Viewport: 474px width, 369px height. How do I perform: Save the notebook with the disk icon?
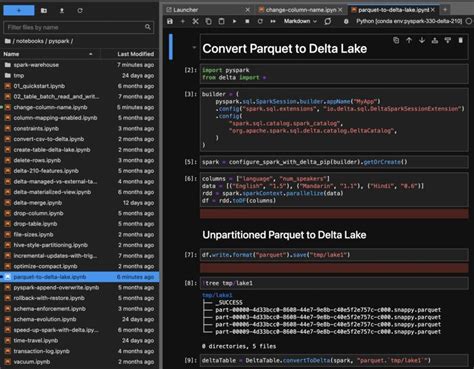(x=170, y=21)
